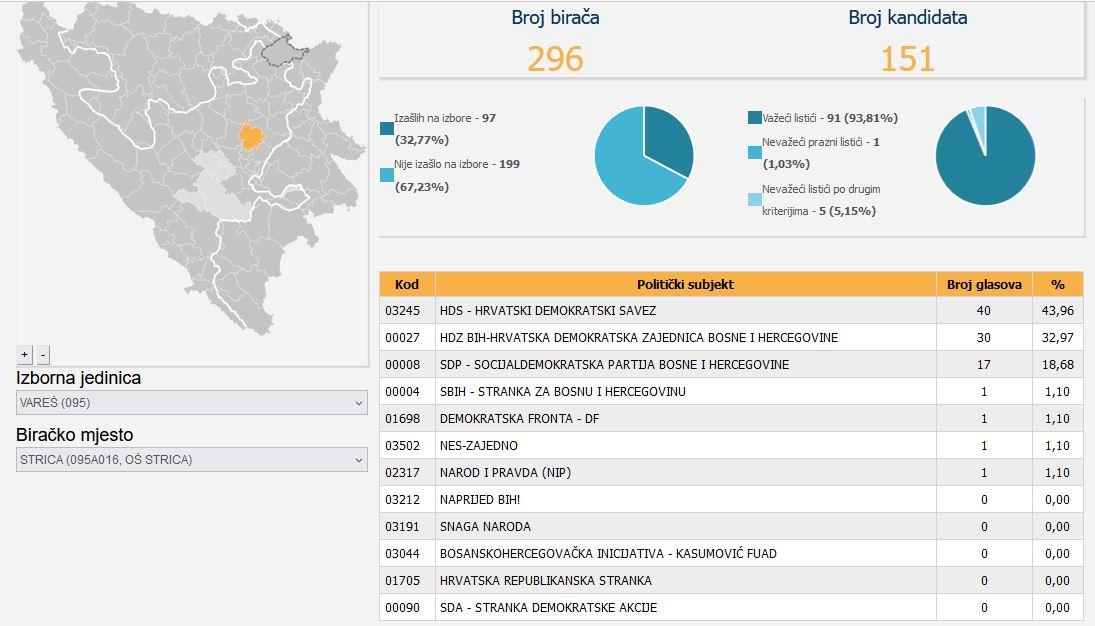
Task: Click party code 00004
Action: [x=402, y=391]
